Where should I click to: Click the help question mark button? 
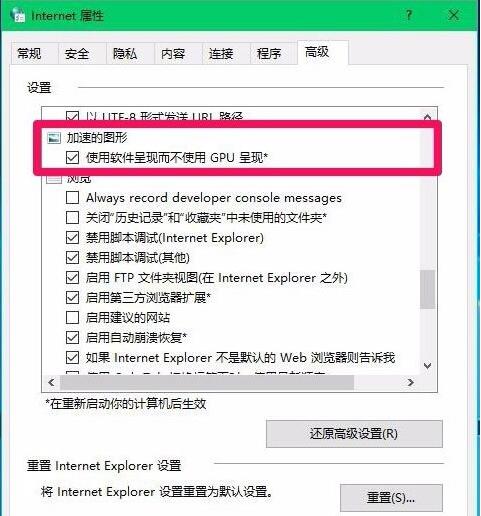pos(409,15)
